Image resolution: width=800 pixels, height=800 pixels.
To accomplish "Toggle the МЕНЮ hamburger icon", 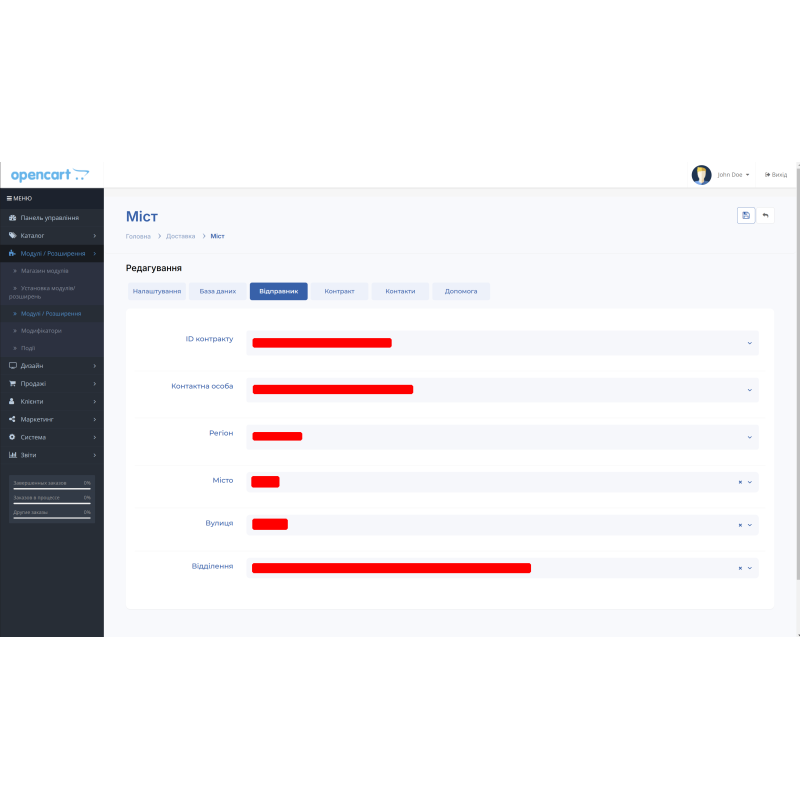I will point(10,198).
